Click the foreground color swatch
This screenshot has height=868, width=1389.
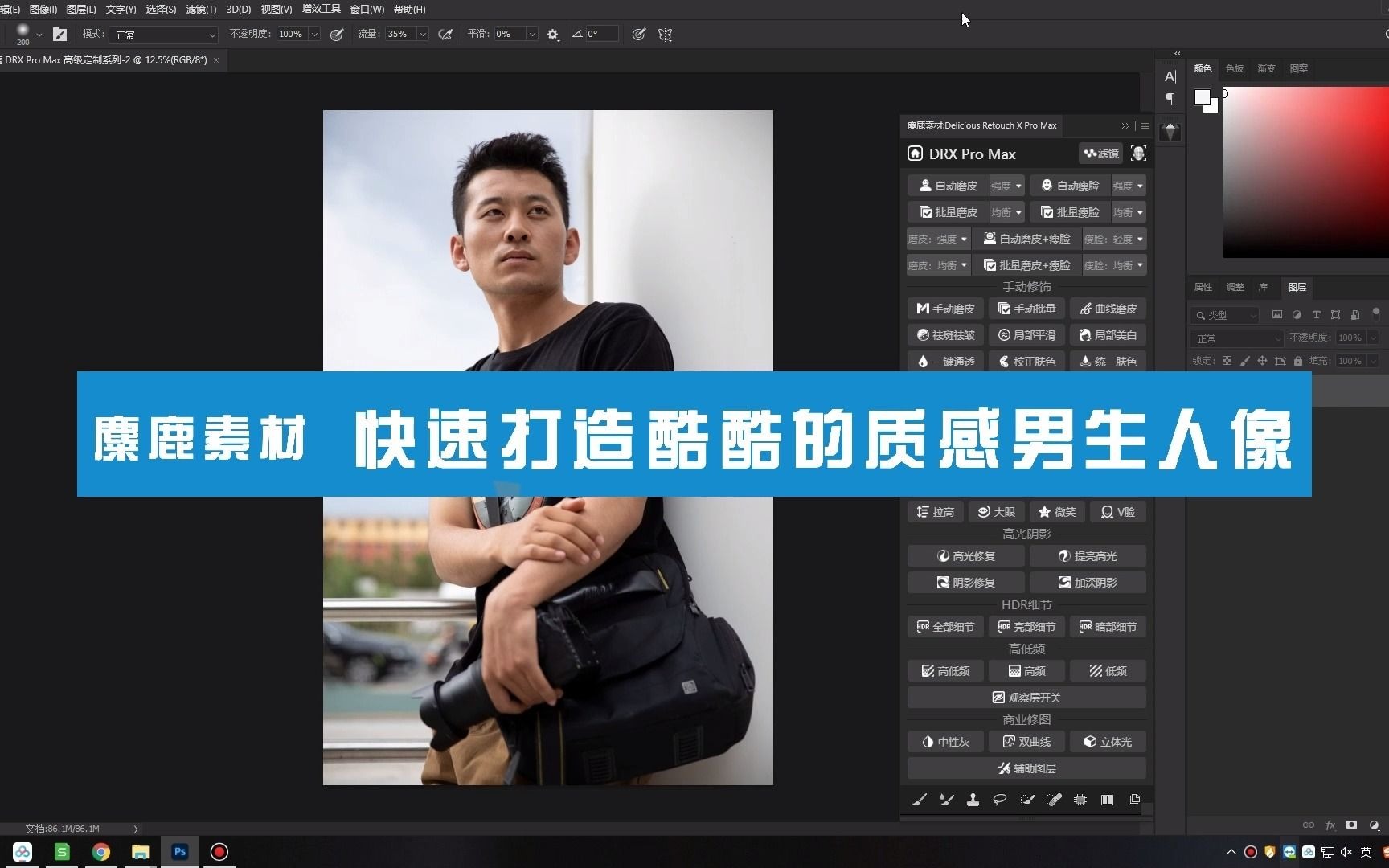tap(1202, 97)
